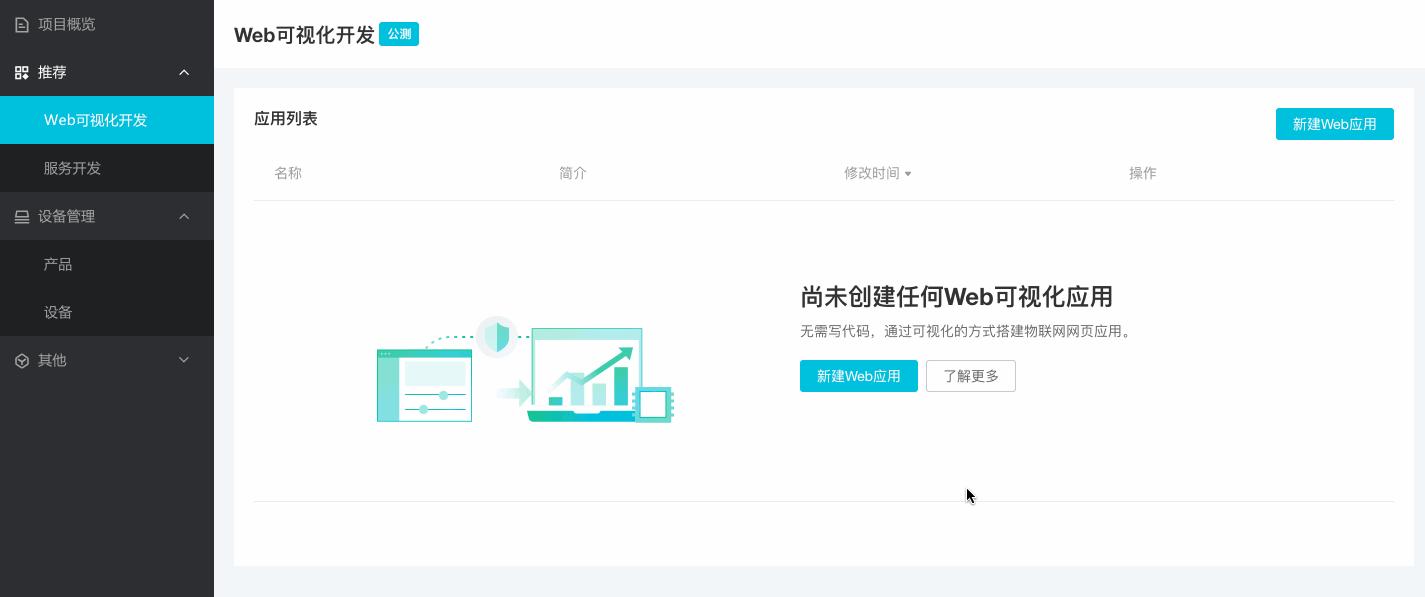The height and width of the screenshot is (597, 1425).
Task: Select 设备 under 设备管理
Action: [58, 312]
